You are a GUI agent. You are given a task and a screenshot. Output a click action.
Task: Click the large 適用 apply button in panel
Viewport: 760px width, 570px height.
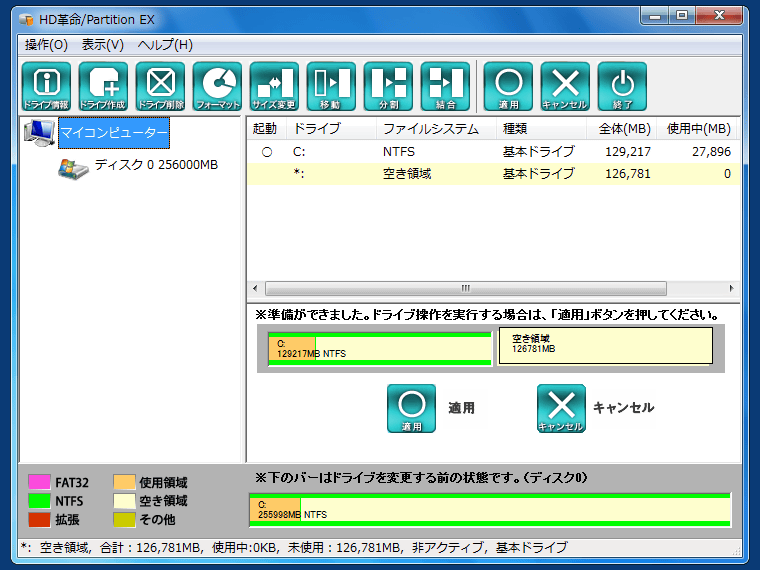point(412,408)
